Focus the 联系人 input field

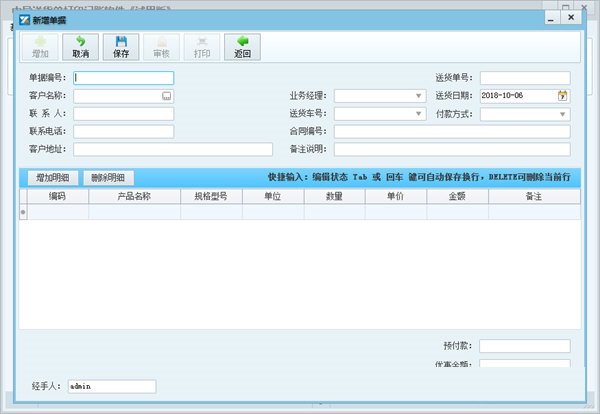[x=124, y=114]
